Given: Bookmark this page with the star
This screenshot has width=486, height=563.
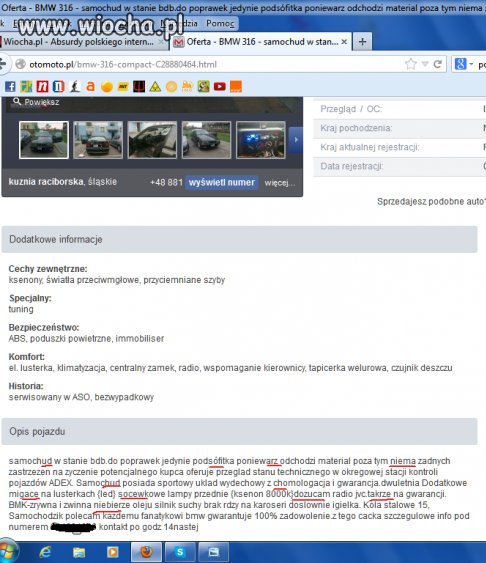Looking at the screenshot, I should point(411,64).
